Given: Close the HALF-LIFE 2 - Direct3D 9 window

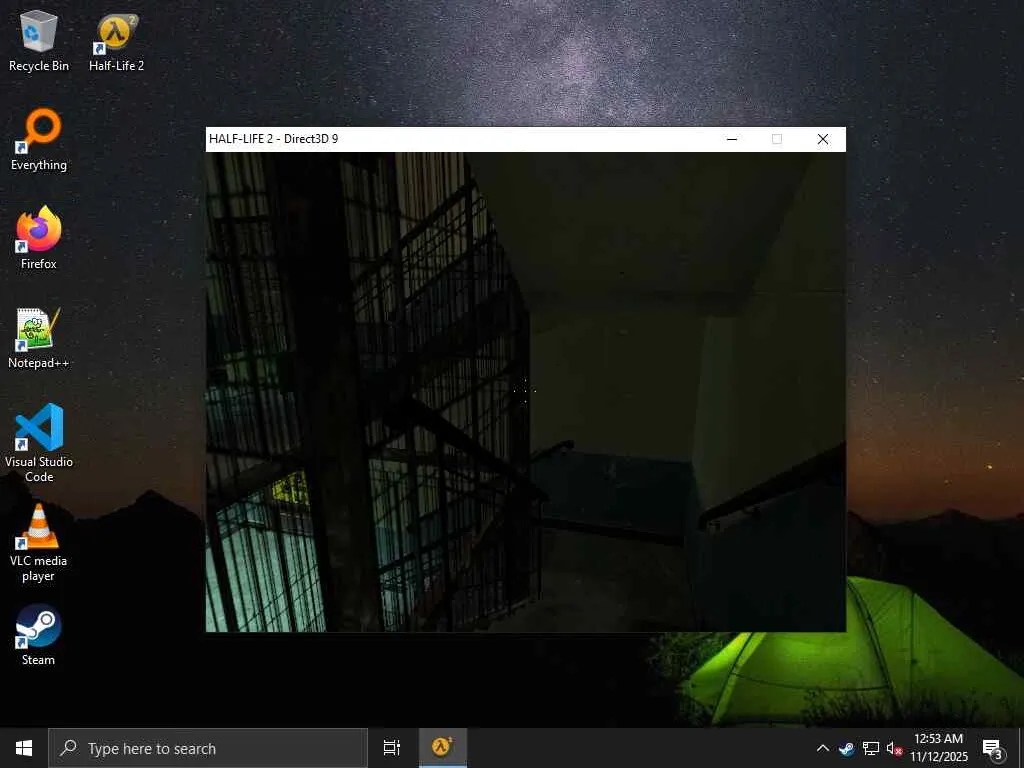Looking at the screenshot, I should coord(823,139).
